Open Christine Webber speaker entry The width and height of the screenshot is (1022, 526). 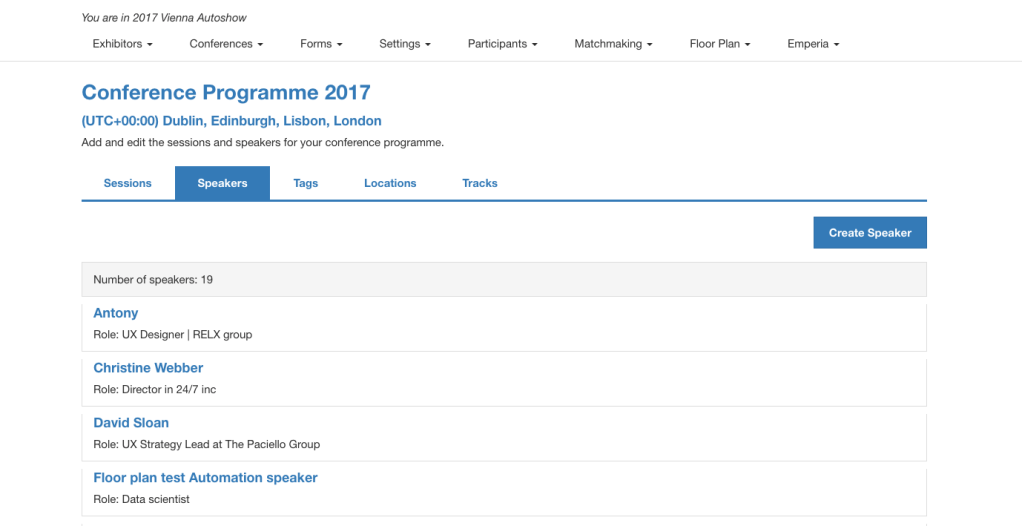(148, 368)
